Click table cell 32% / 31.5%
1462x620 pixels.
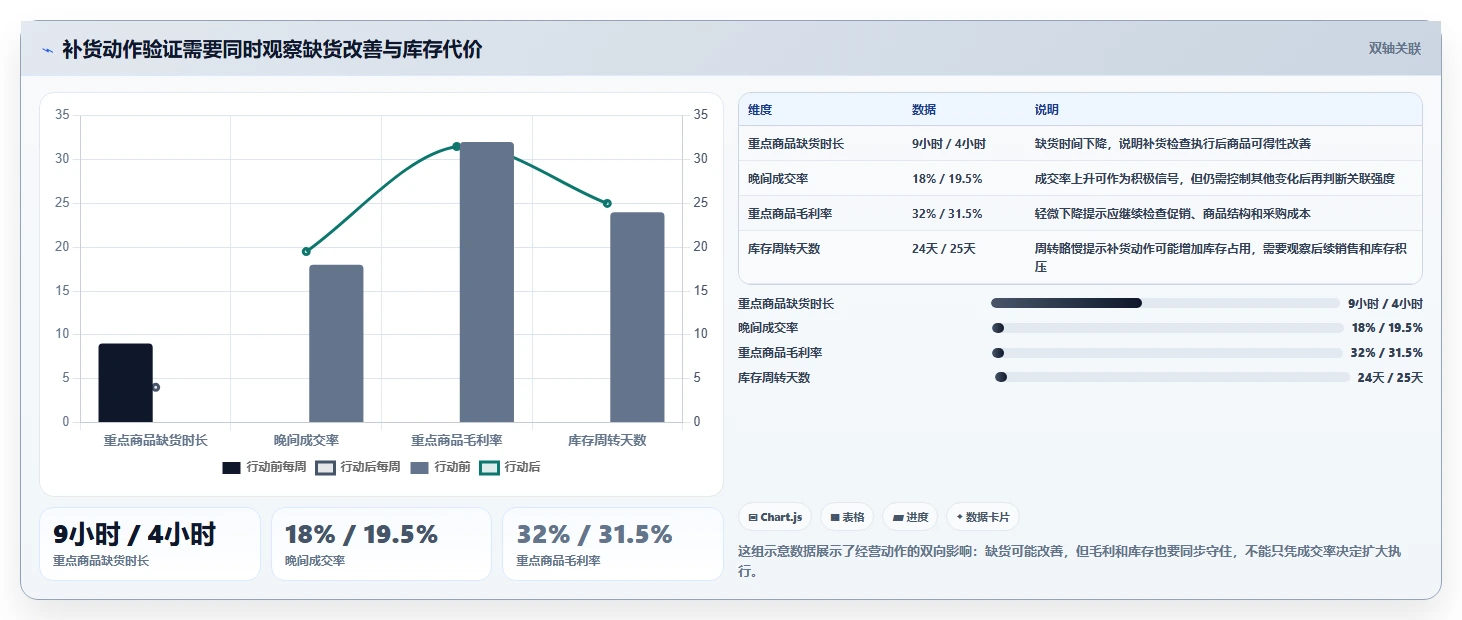[947, 214]
